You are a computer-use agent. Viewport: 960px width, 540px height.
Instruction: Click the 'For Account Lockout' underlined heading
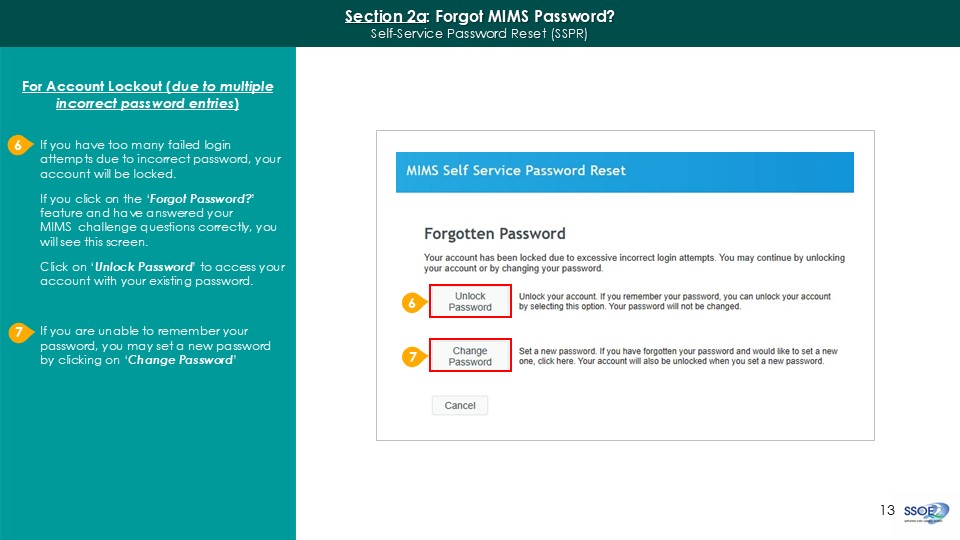(x=147, y=95)
